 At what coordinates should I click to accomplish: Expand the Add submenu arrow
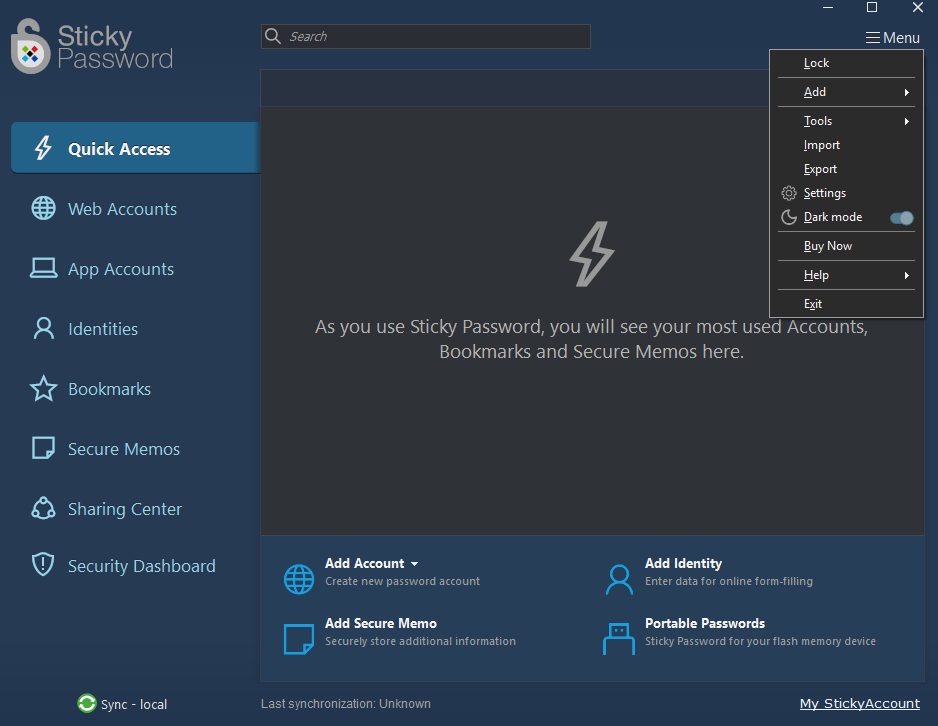[x=907, y=92]
